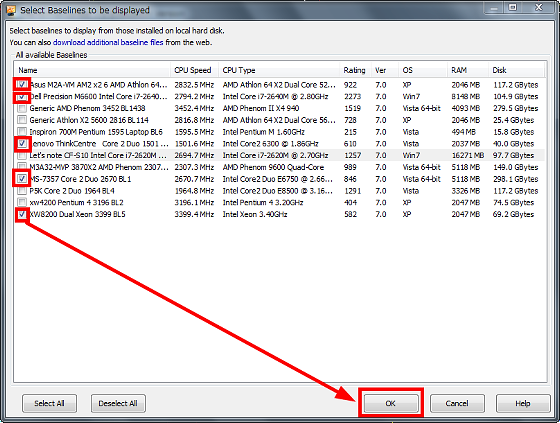Viewport: 560px width, 423px height.
Task: Click the Deselect All button
Action: pyautogui.click(x=118, y=403)
